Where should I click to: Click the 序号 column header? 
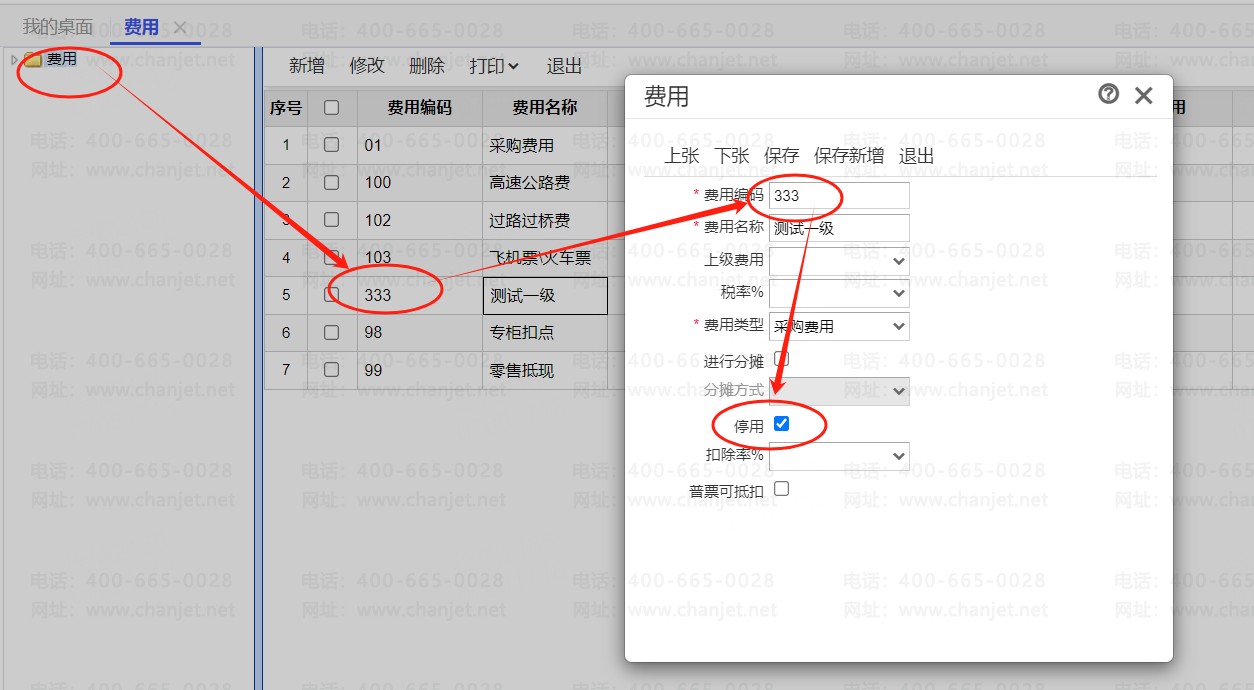286,108
